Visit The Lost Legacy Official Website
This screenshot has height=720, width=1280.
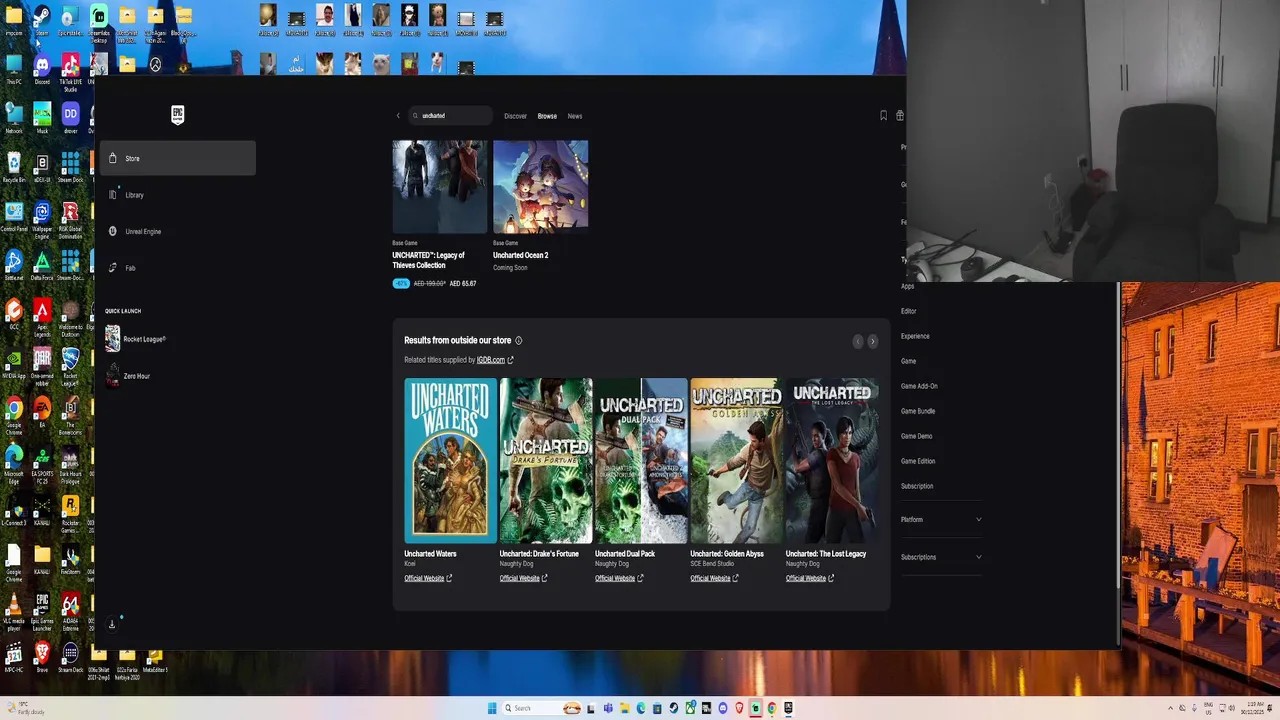(810, 578)
